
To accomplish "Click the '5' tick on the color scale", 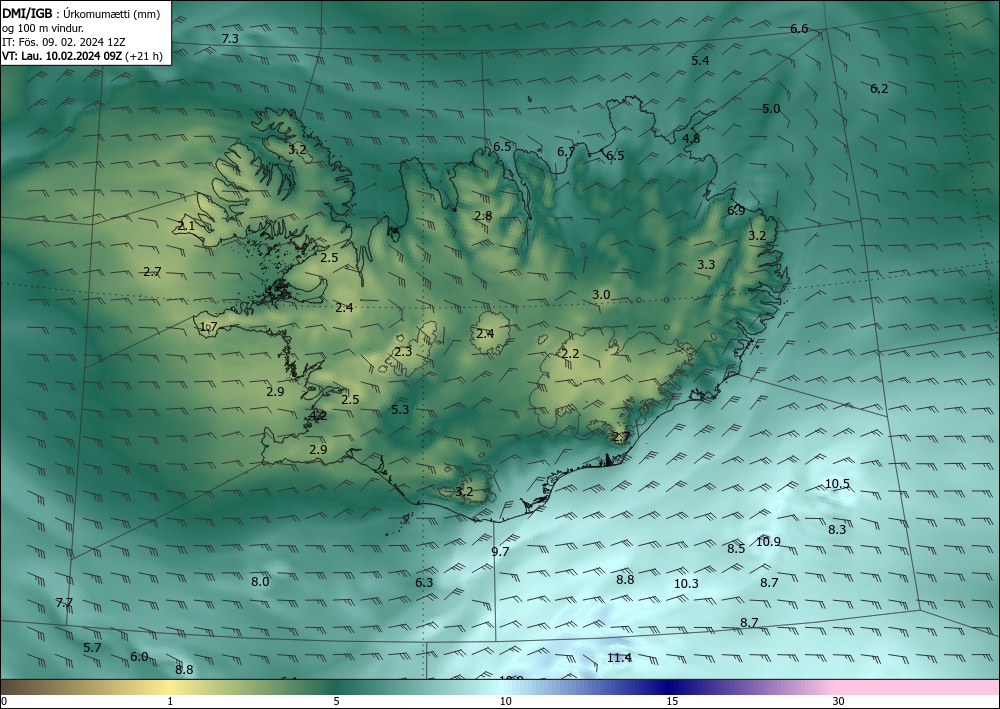I will click(336, 701).
